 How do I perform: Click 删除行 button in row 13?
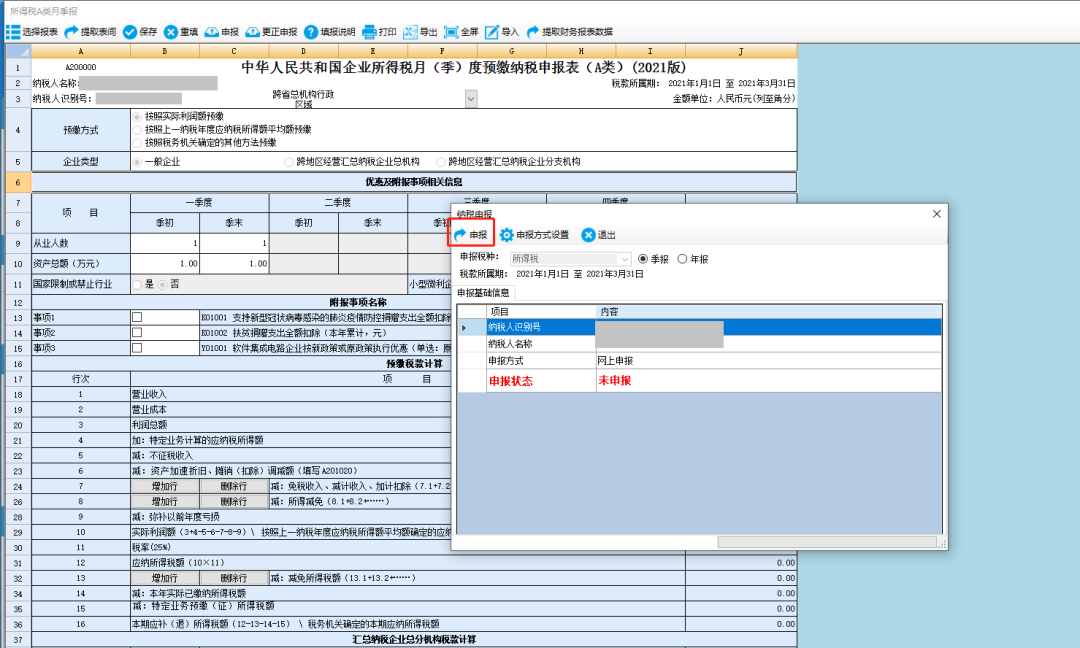pos(234,578)
